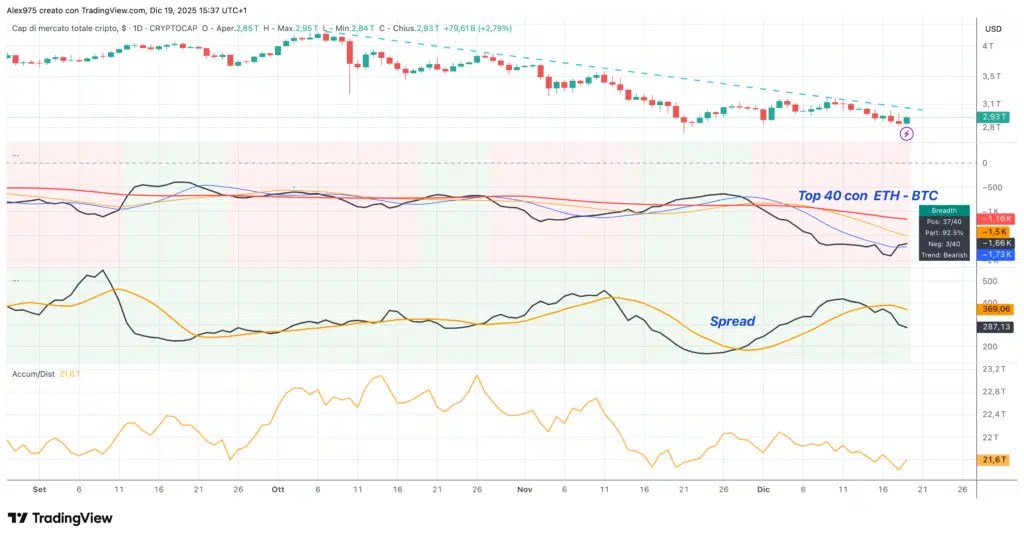1024x538 pixels.
Task: Click the 2,8 T price axis label
Action: [x=991, y=127]
